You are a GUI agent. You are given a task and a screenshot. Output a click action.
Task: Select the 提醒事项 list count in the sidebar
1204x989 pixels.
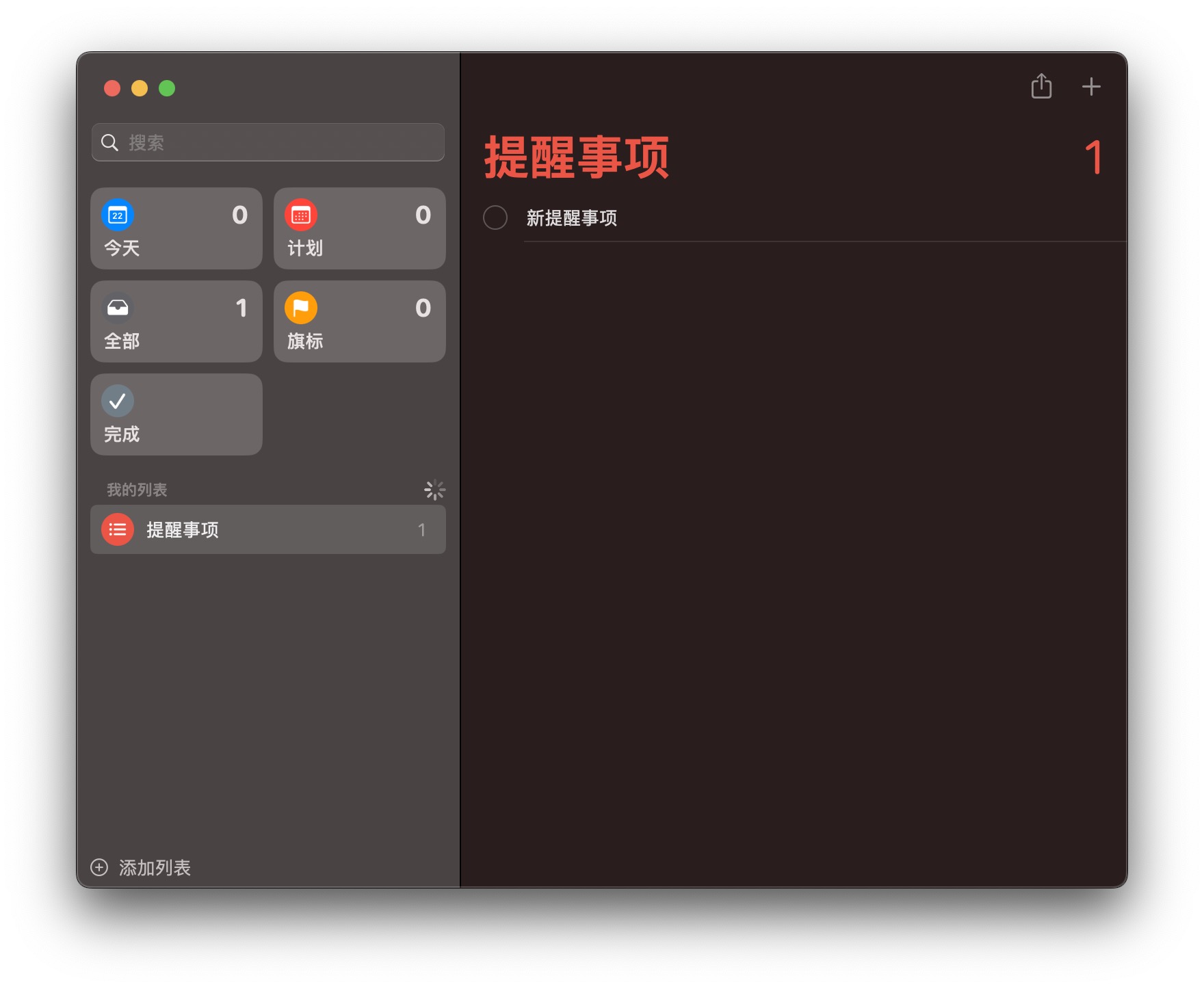pyautogui.click(x=421, y=530)
